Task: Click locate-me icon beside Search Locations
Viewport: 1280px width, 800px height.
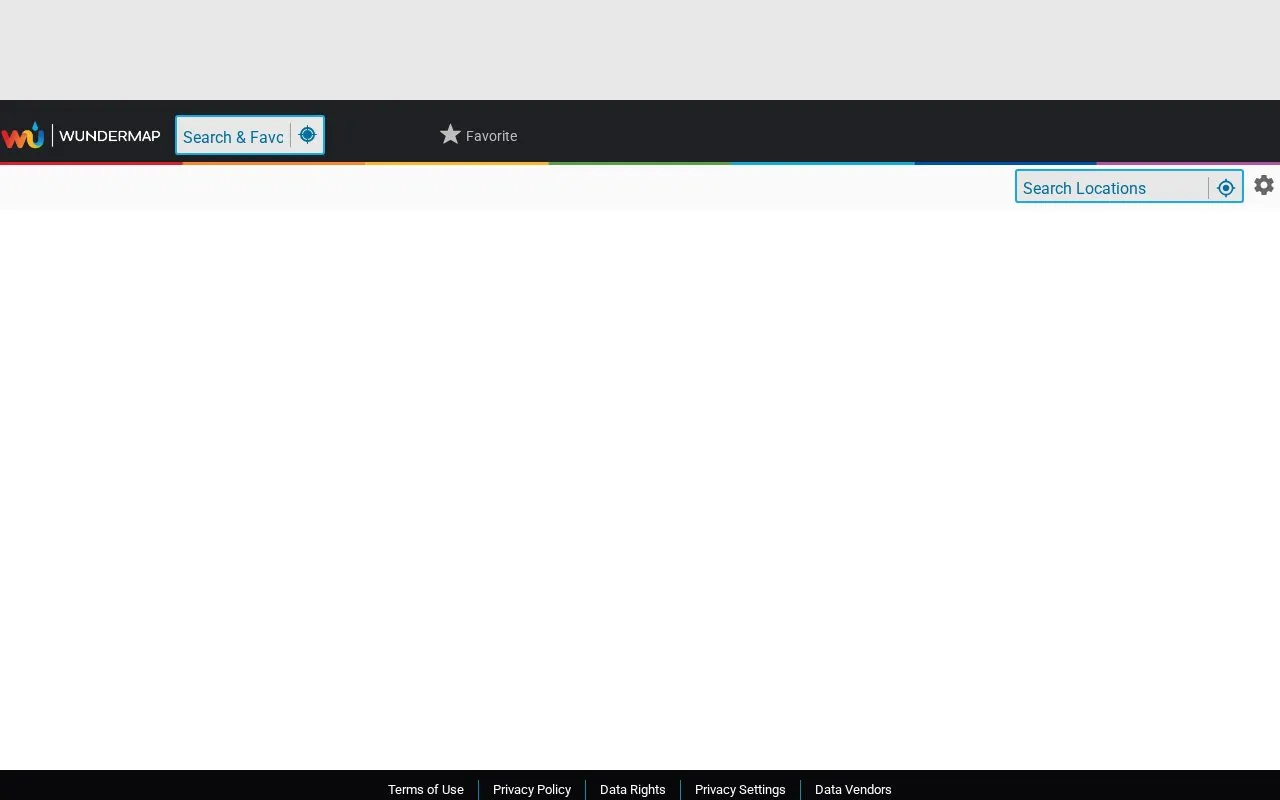Action: 1226,188
